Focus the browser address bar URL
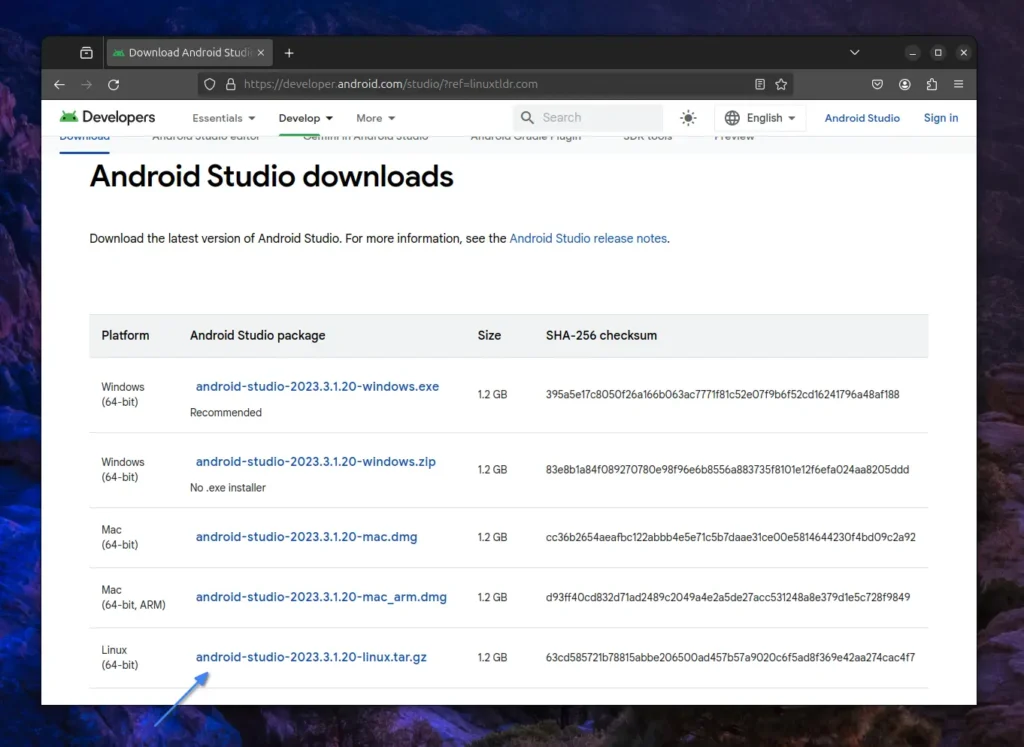 [391, 84]
